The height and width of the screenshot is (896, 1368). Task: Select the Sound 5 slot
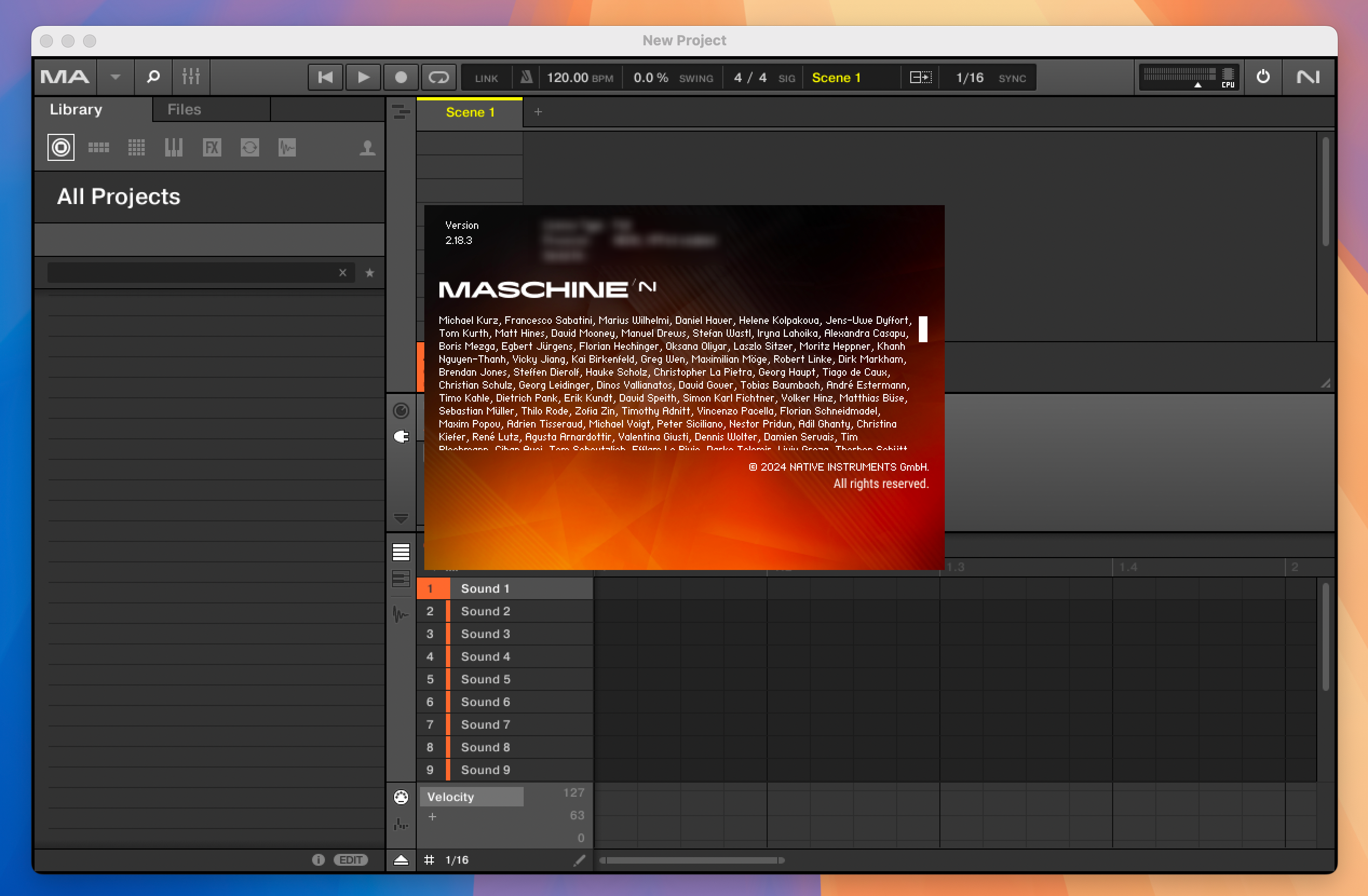click(505, 680)
